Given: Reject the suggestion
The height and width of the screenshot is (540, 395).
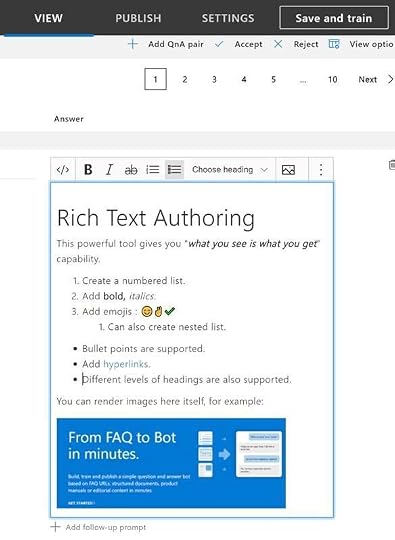Looking at the screenshot, I should tap(296, 44).
